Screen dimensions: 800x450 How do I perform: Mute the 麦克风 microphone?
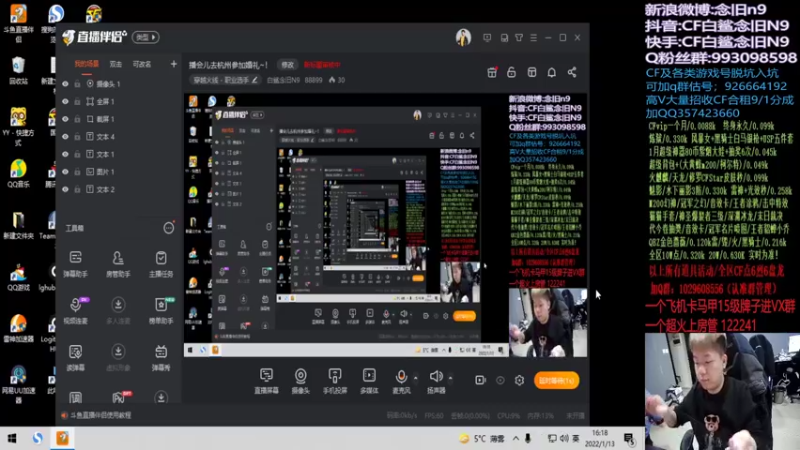(x=402, y=381)
